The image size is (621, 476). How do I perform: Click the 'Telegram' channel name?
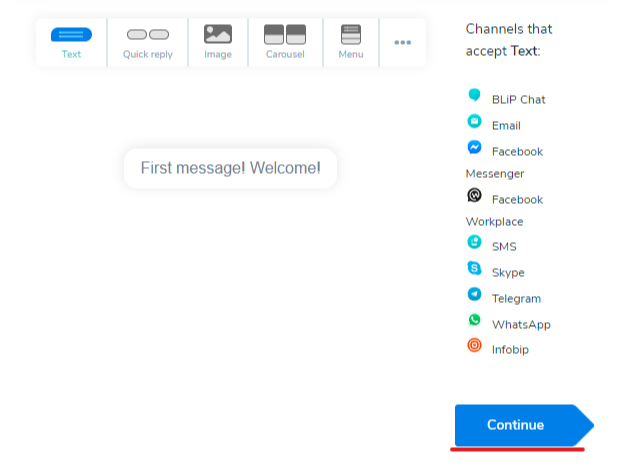point(516,299)
